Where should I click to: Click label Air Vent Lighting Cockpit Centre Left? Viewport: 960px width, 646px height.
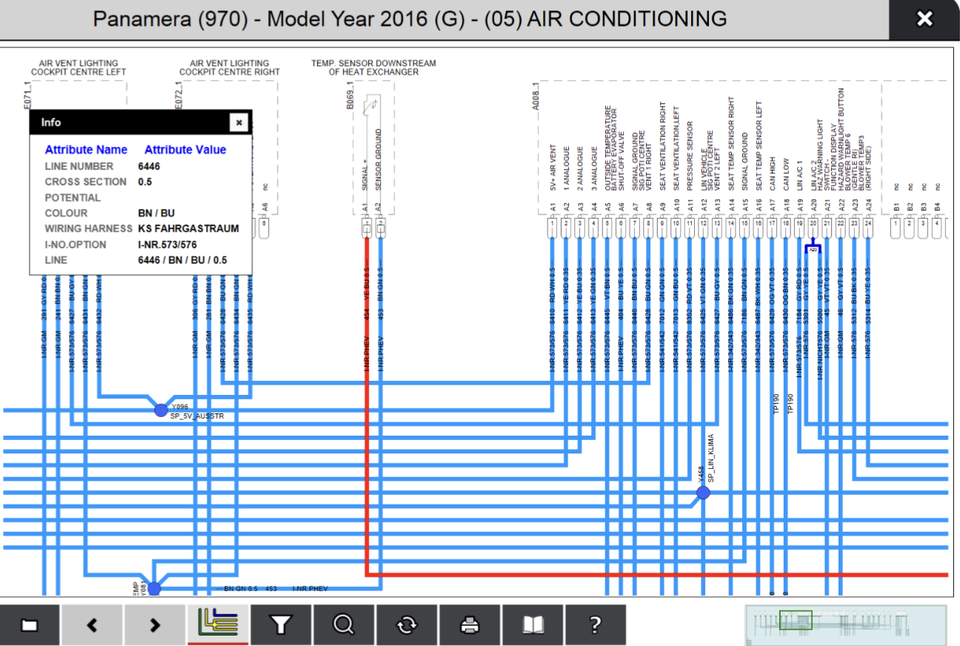click(x=78, y=67)
